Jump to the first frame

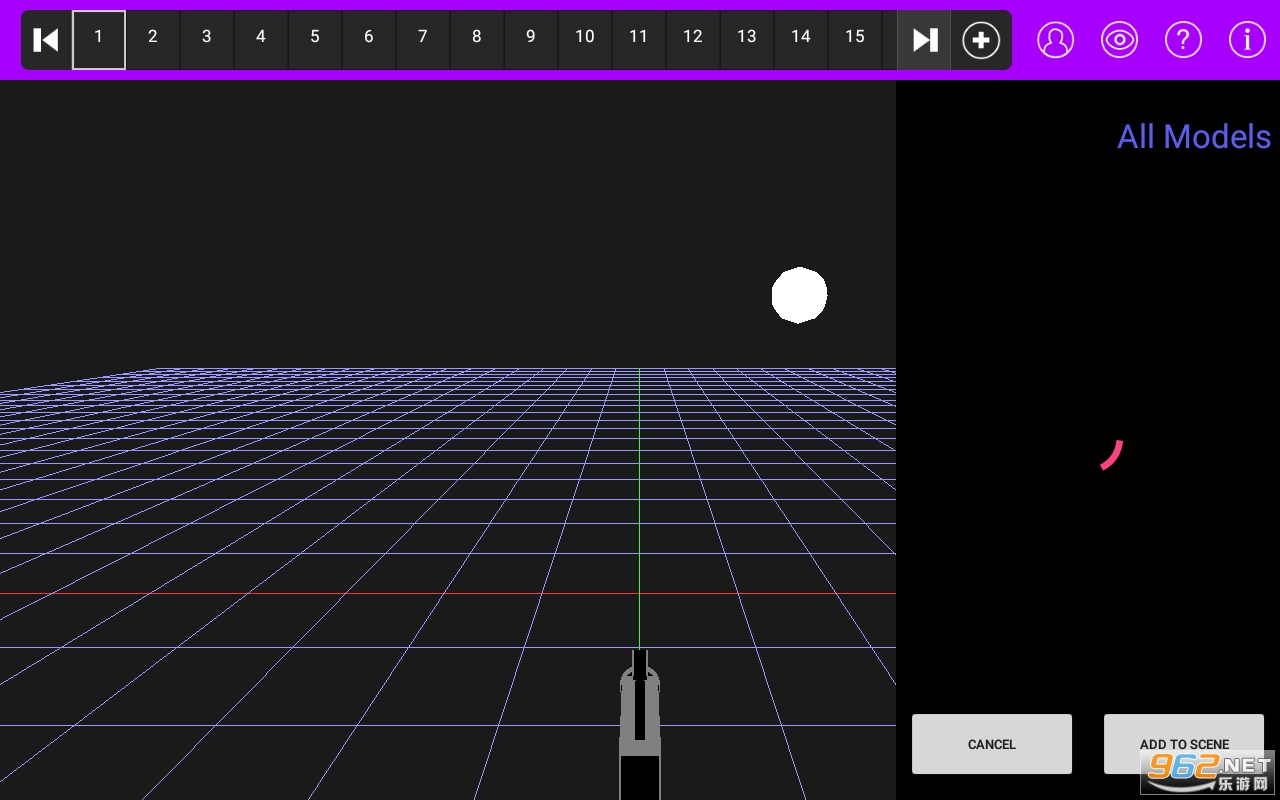coord(46,40)
